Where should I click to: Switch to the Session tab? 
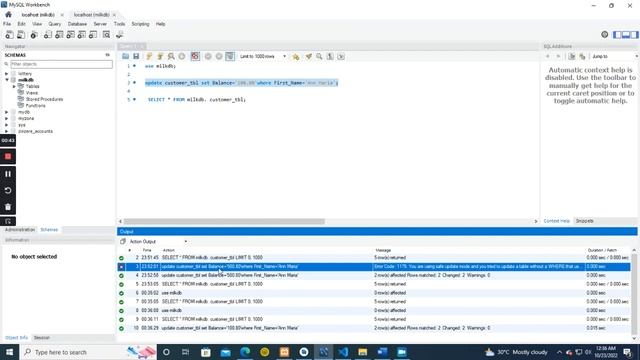tap(42, 338)
